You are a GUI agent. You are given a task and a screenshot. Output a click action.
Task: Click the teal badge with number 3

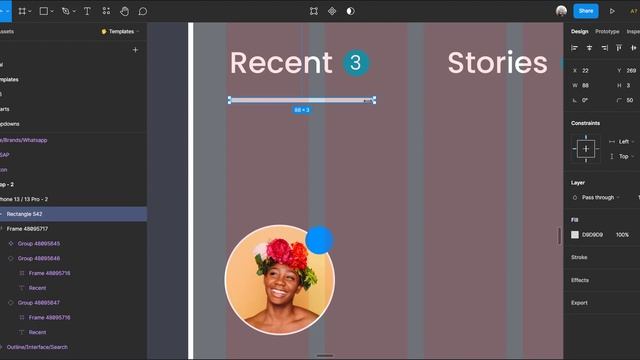point(356,63)
